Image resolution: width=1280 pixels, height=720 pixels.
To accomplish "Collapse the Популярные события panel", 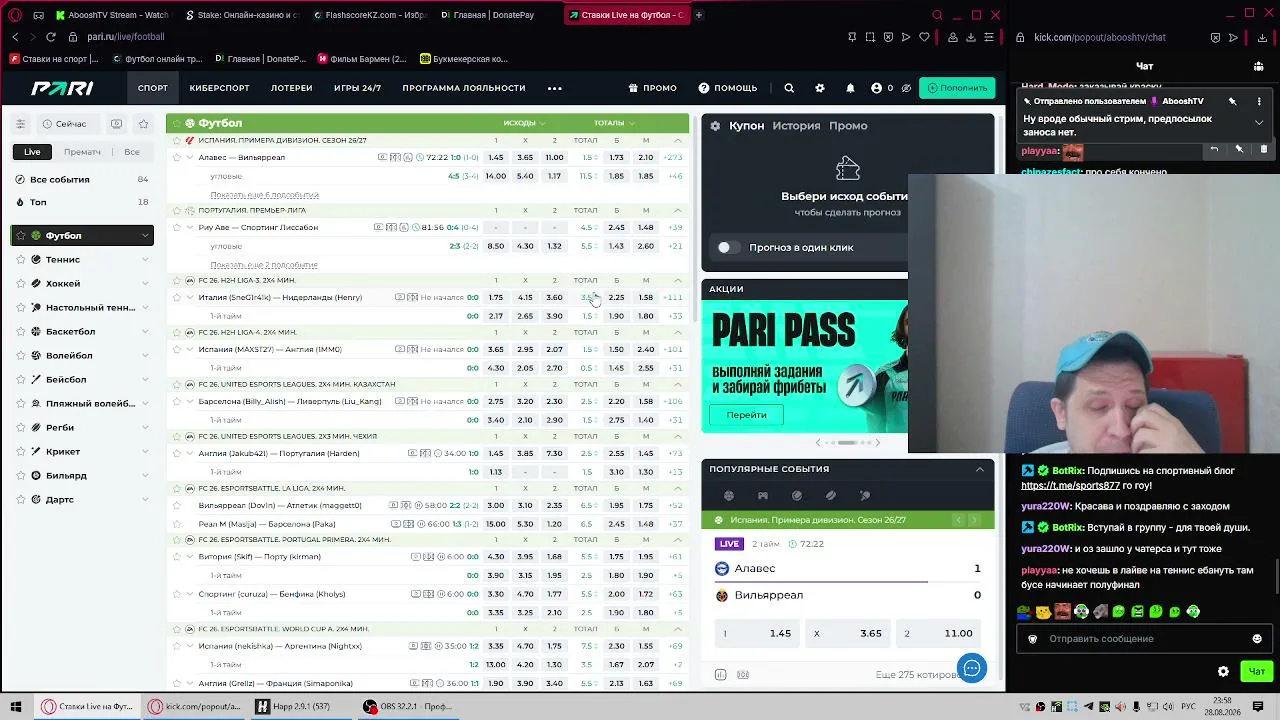I will [980, 469].
